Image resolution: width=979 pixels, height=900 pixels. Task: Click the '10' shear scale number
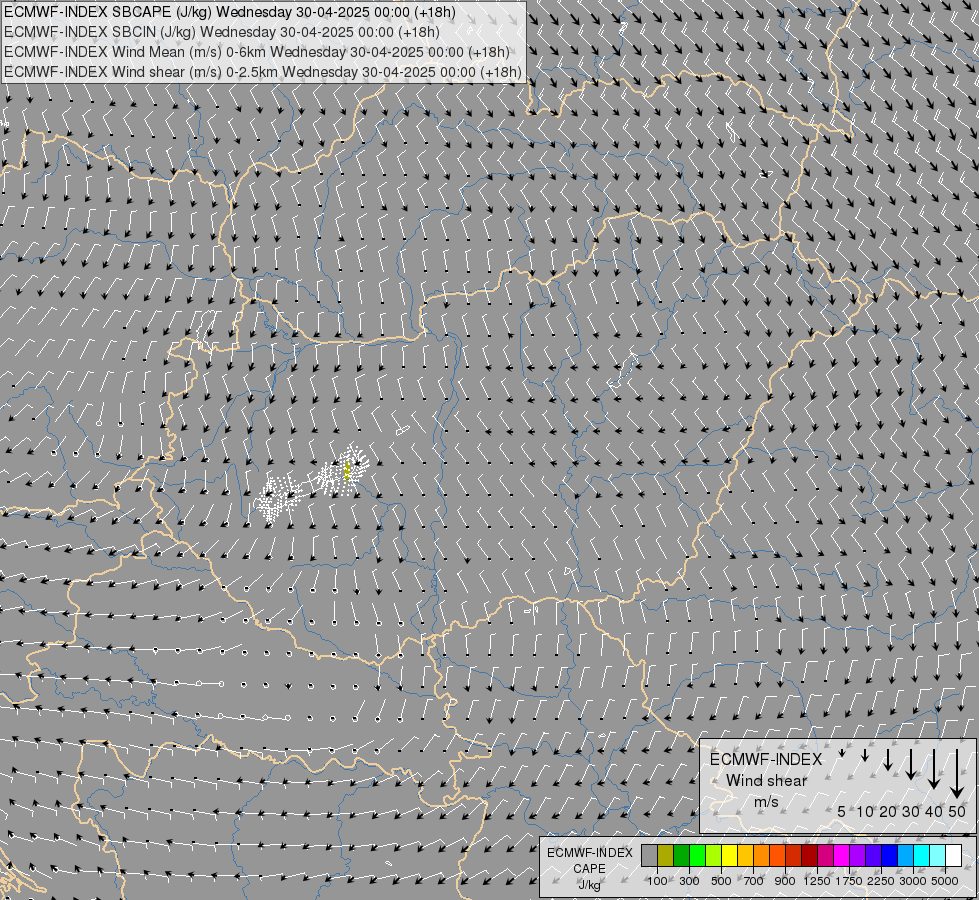[865, 811]
